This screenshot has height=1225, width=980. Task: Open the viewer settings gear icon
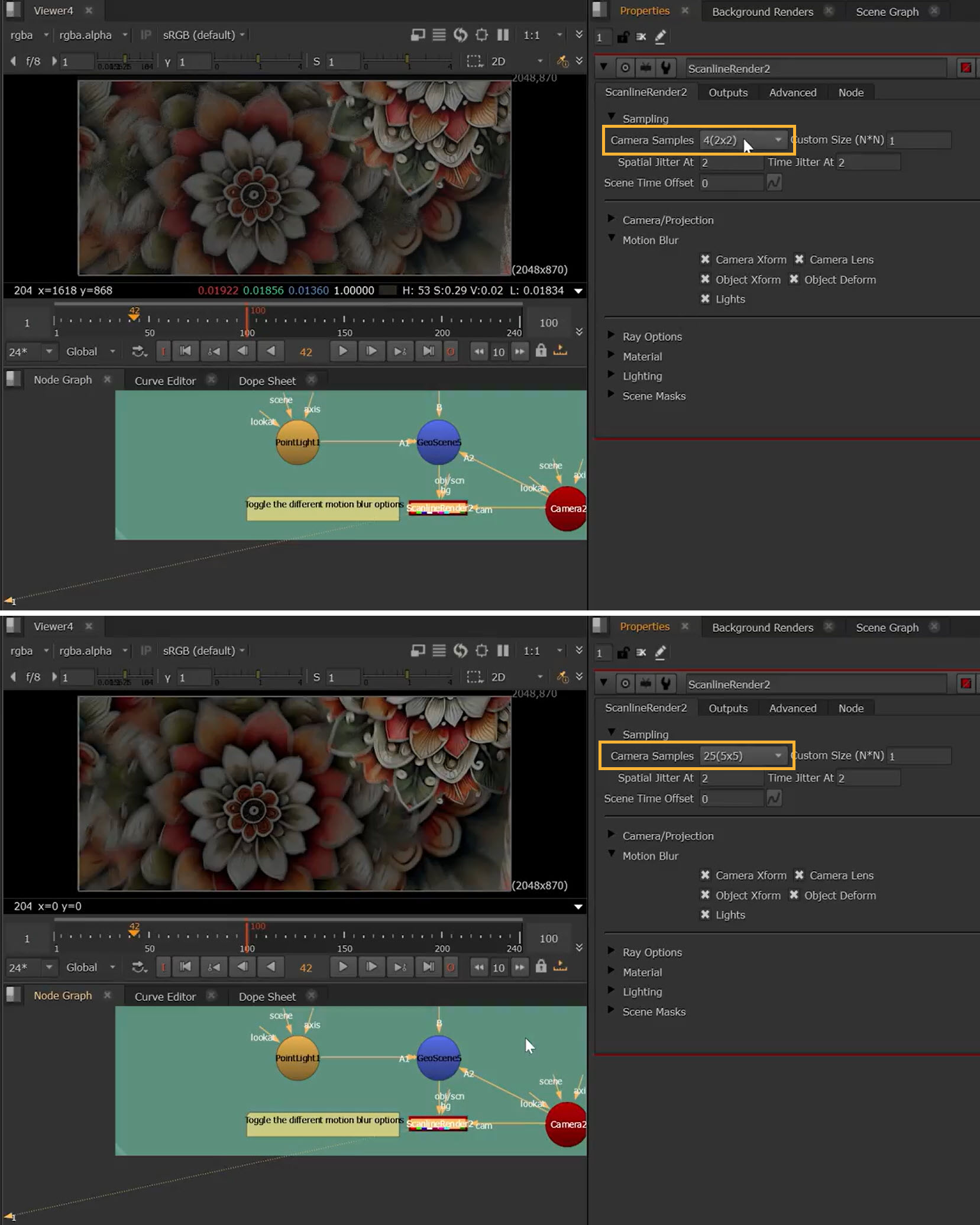pos(482,35)
